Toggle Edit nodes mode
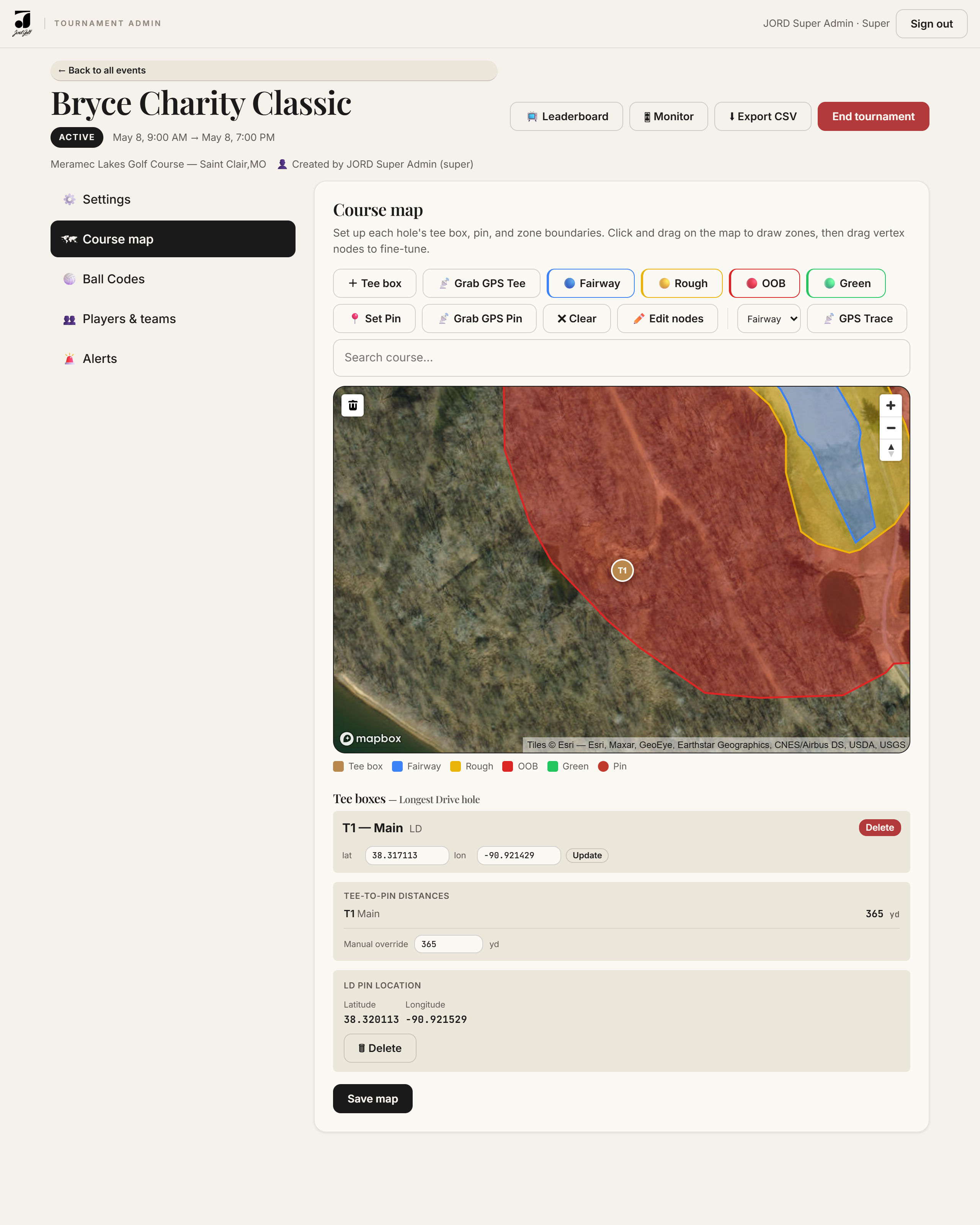Viewport: 980px width, 1225px height. [667, 319]
